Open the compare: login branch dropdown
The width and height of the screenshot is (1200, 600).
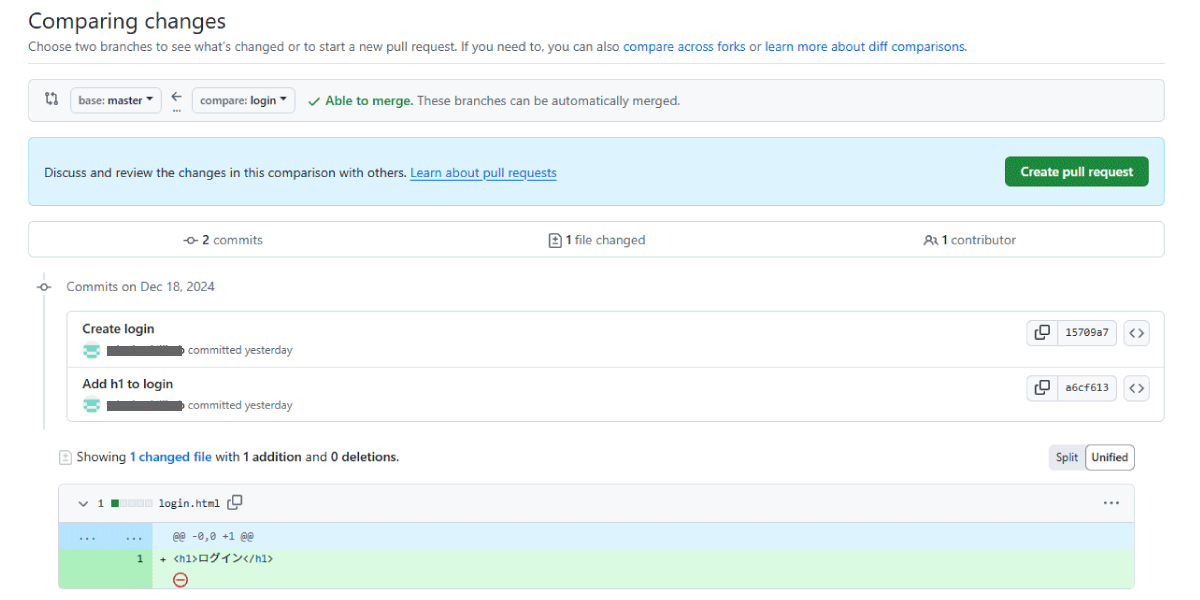click(x=244, y=100)
